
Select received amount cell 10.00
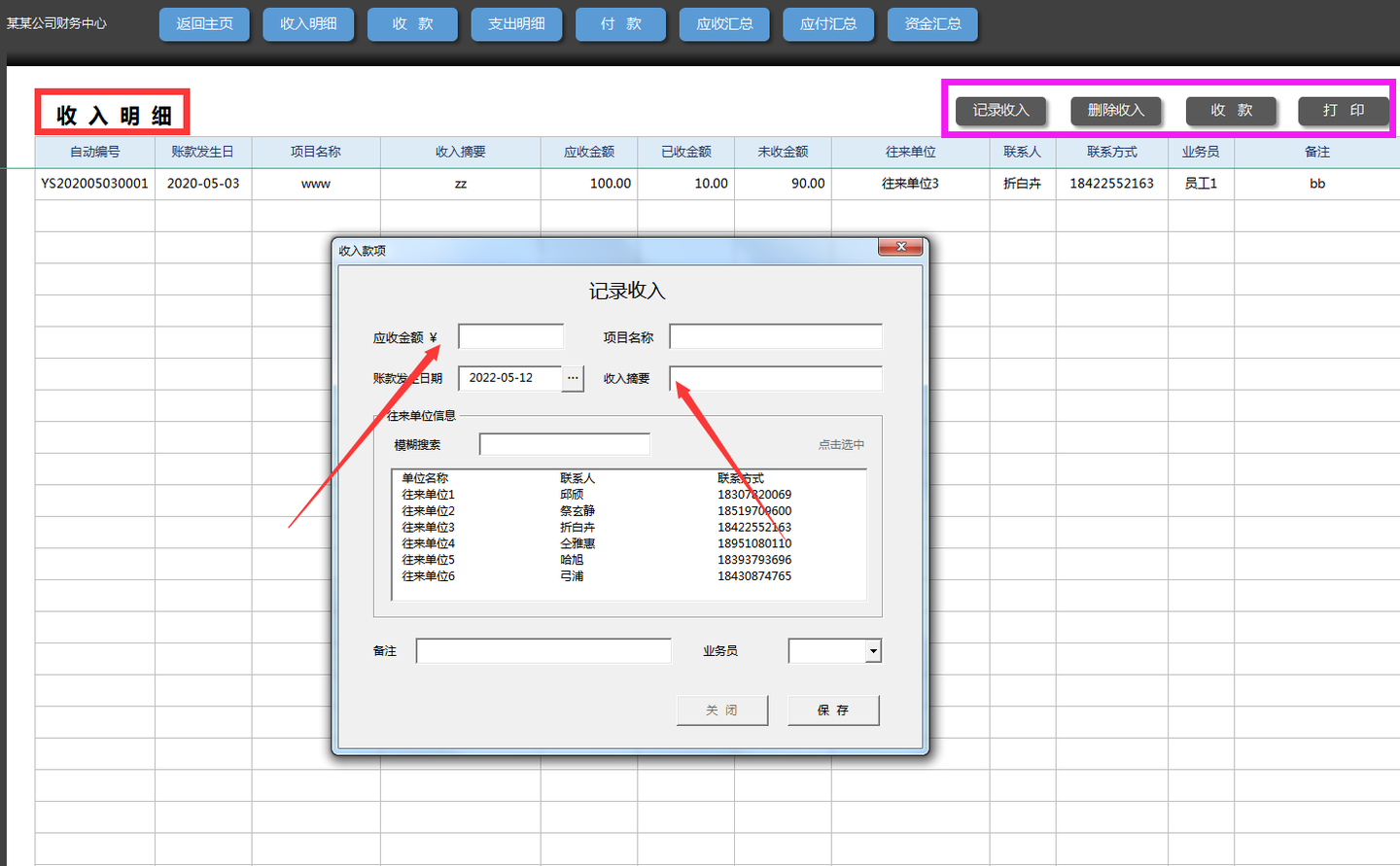point(686,184)
